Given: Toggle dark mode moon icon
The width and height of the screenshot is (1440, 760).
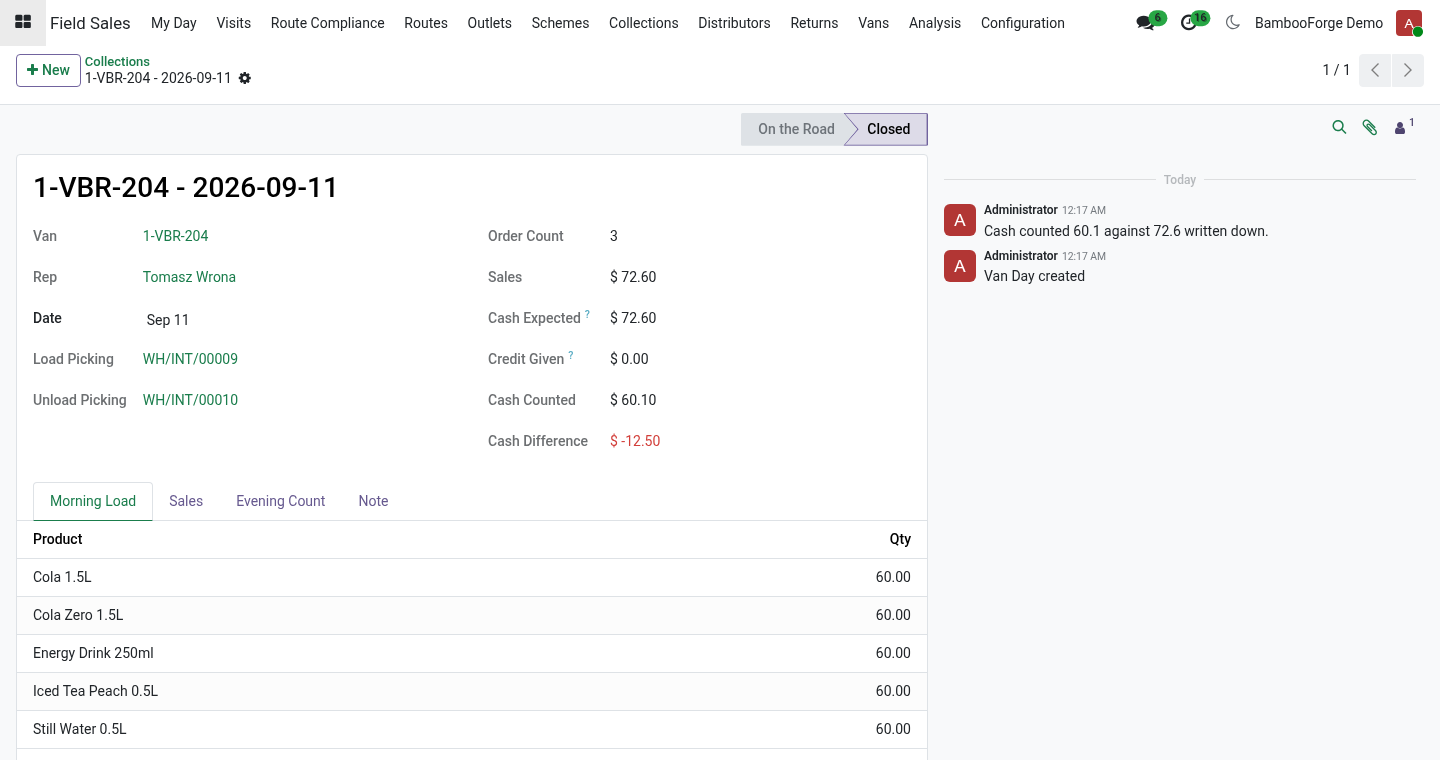Looking at the screenshot, I should (1232, 23).
